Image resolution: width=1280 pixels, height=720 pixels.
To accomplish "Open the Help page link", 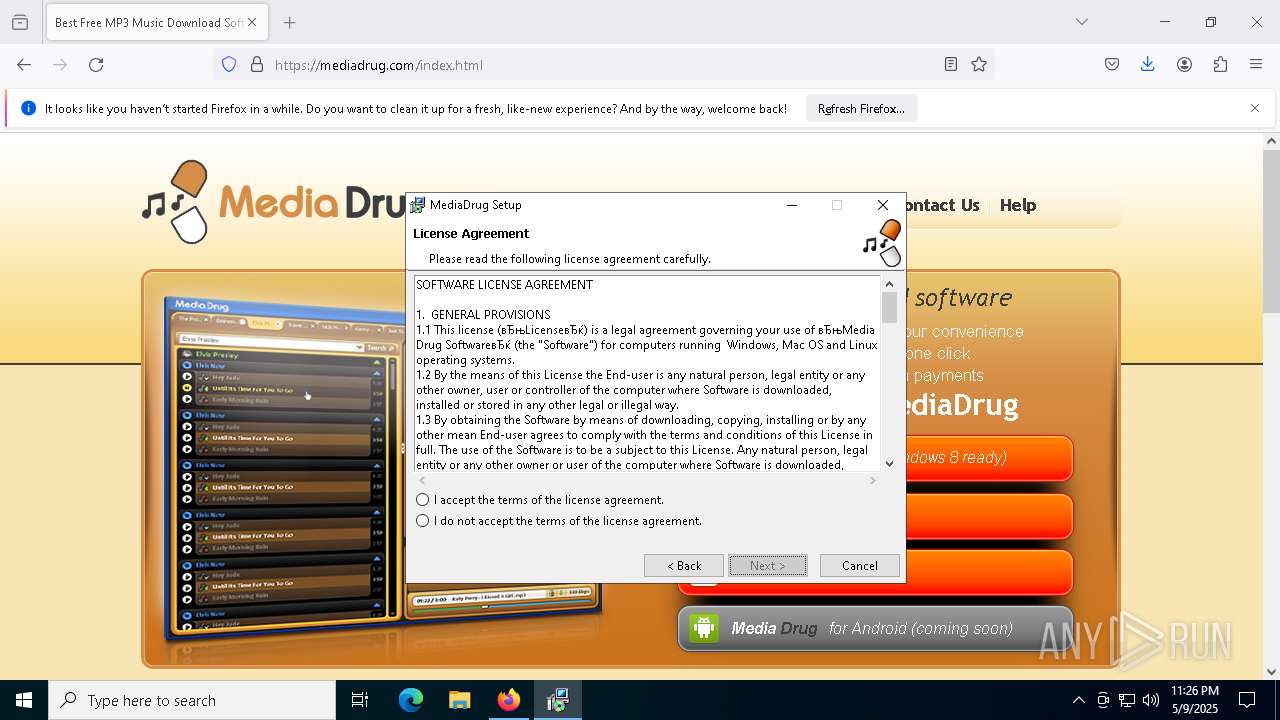I will click(x=1018, y=205).
